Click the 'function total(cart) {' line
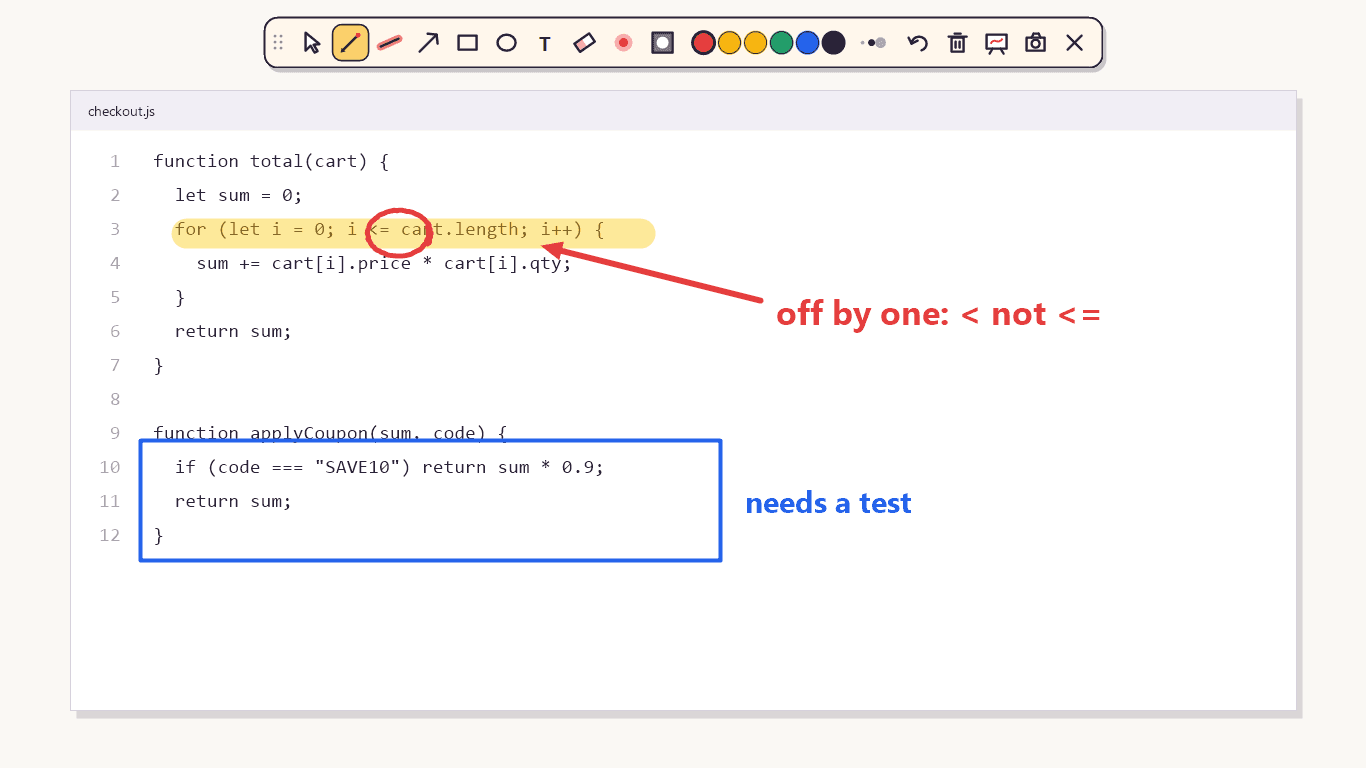 click(271, 161)
